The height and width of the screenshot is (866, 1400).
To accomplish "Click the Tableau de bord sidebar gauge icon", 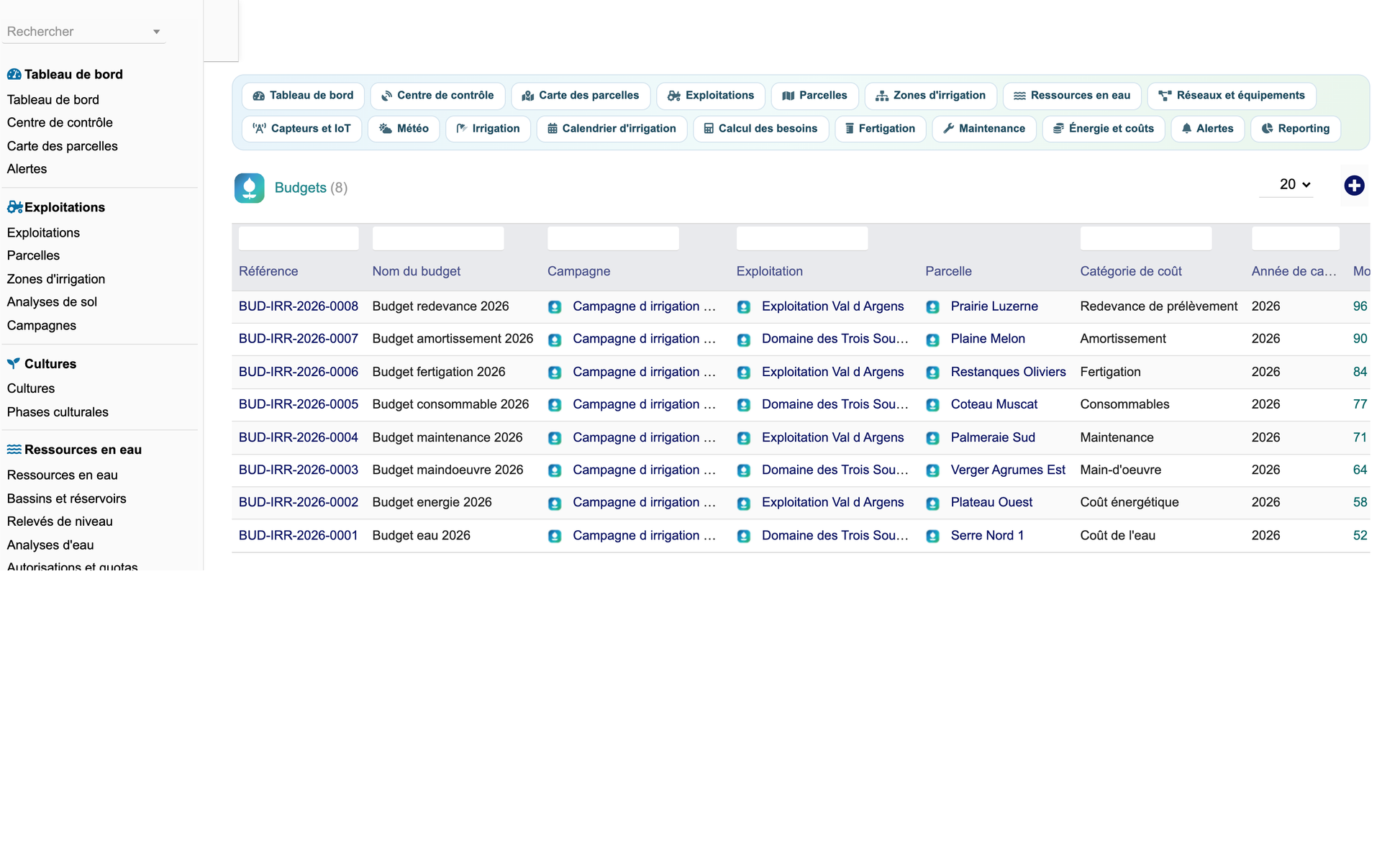I will point(14,74).
